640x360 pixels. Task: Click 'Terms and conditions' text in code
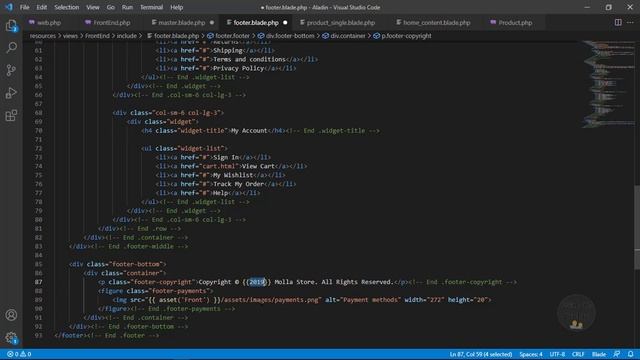pos(249,59)
